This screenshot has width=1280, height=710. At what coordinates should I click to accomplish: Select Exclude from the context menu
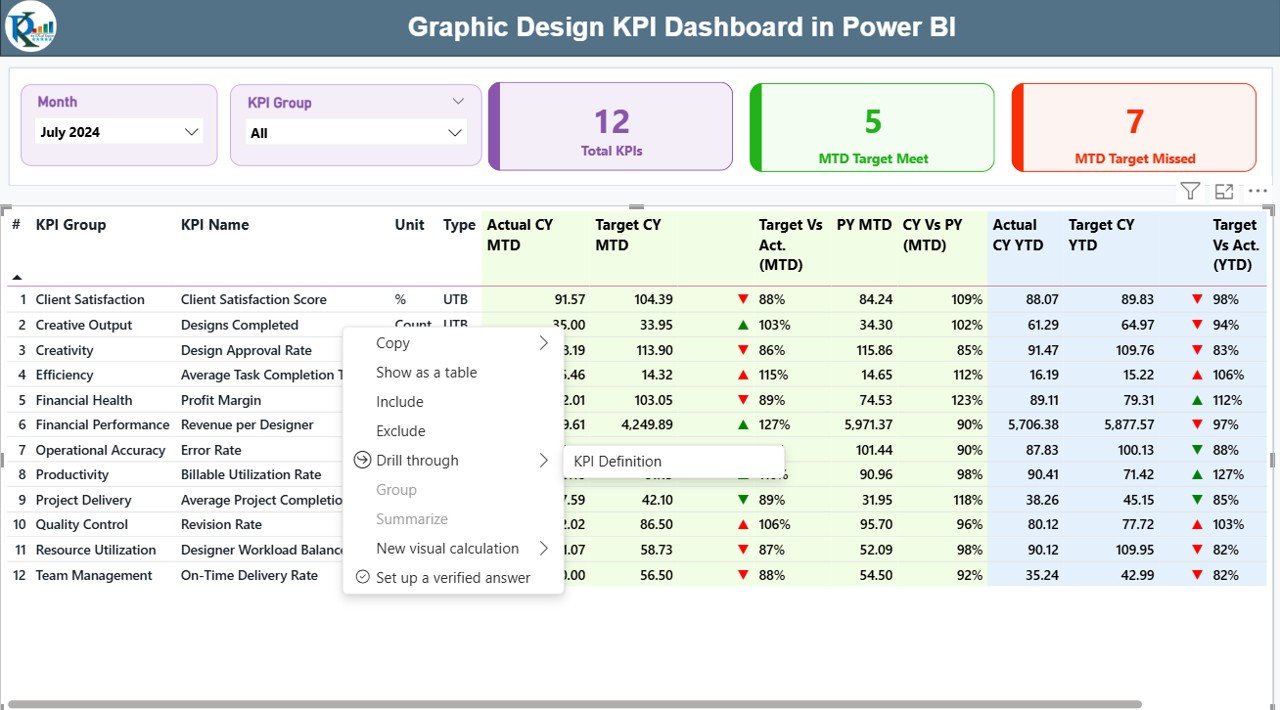pyautogui.click(x=399, y=430)
